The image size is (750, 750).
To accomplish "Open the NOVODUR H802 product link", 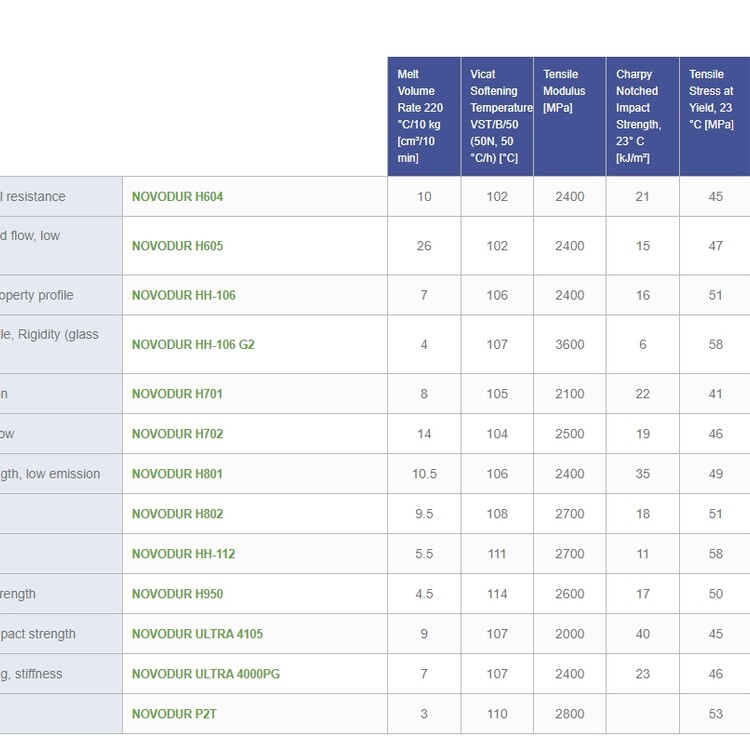I will tap(177, 514).
